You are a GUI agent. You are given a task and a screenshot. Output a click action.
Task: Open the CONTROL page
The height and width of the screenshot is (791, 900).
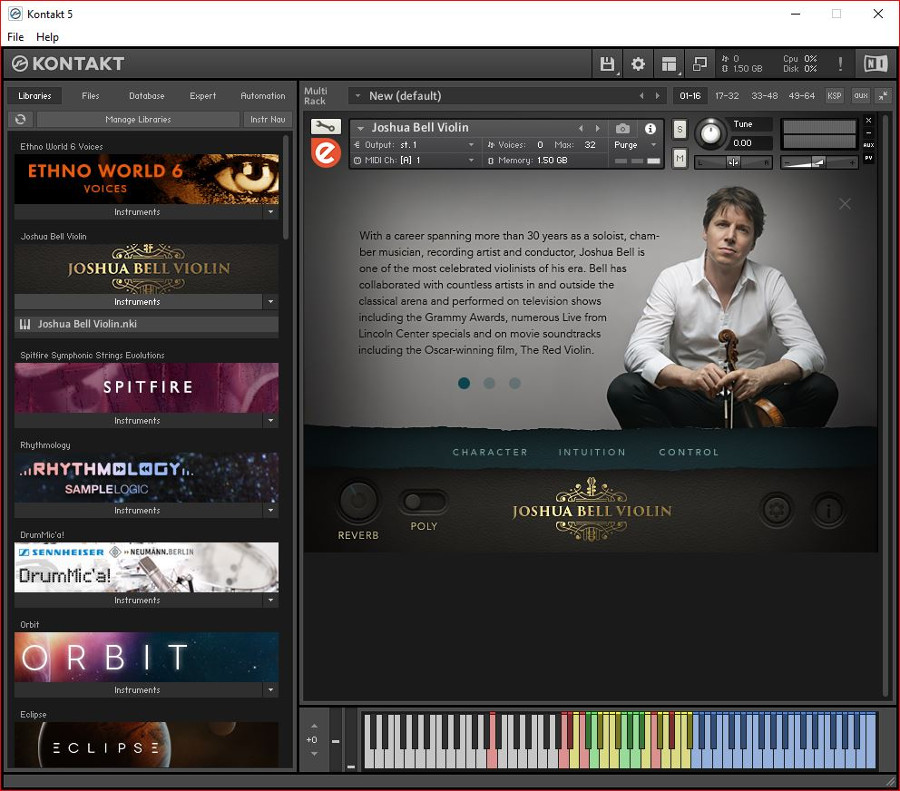[x=689, y=452]
